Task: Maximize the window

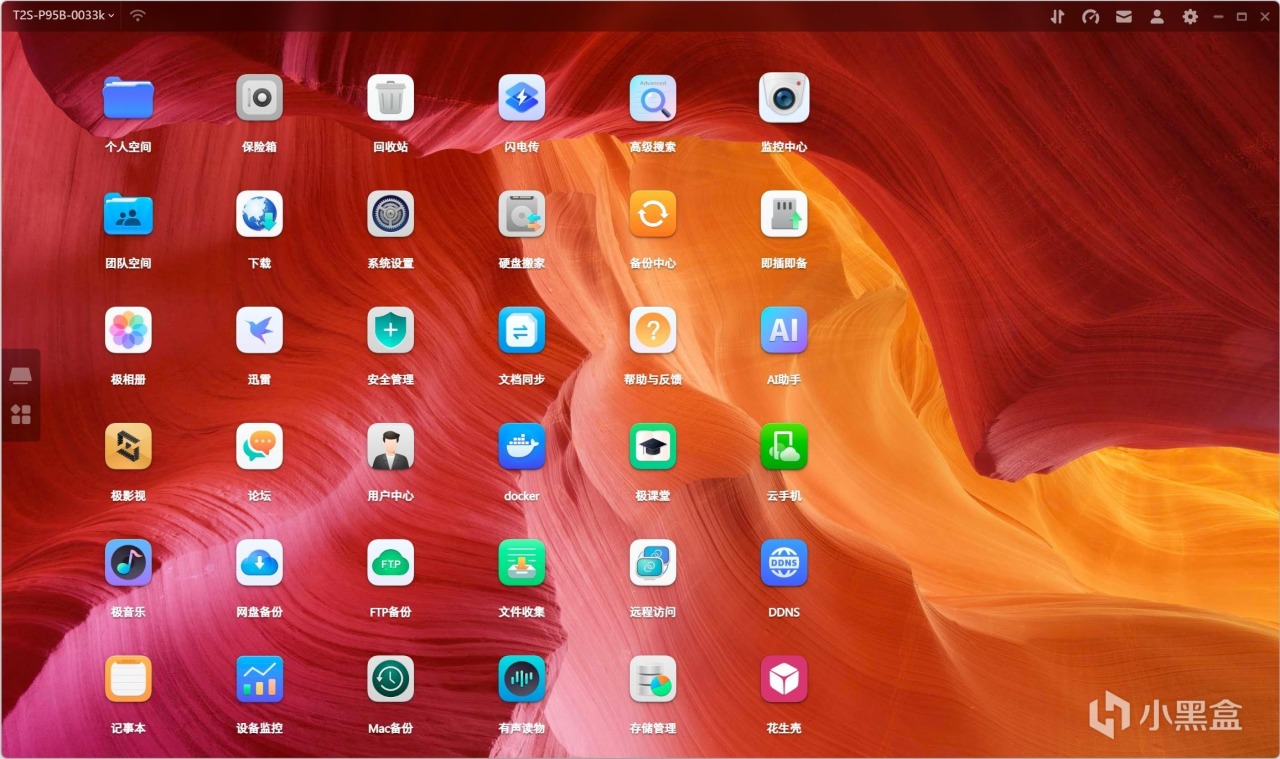Action: pos(1242,16)
